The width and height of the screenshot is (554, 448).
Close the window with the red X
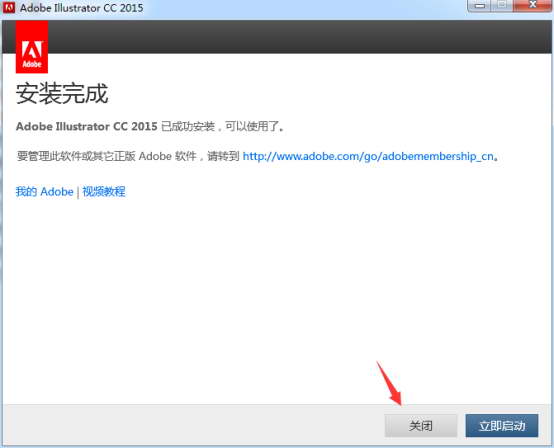coord(532,6)
